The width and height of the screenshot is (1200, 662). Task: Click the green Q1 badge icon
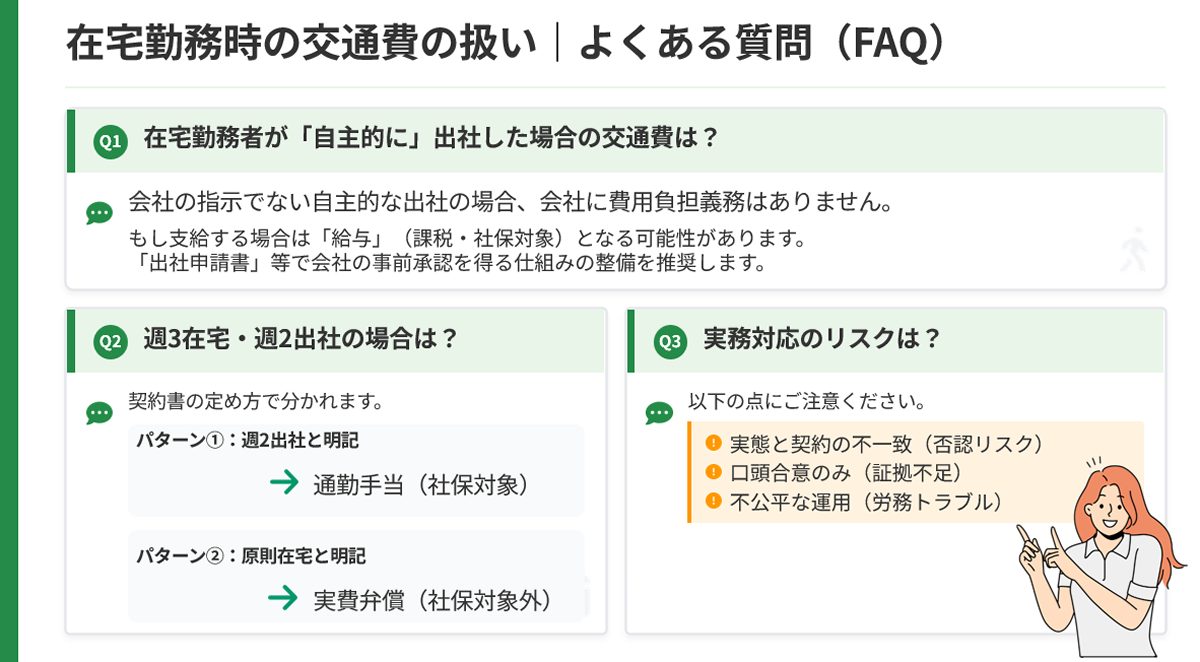pos(110,141)
